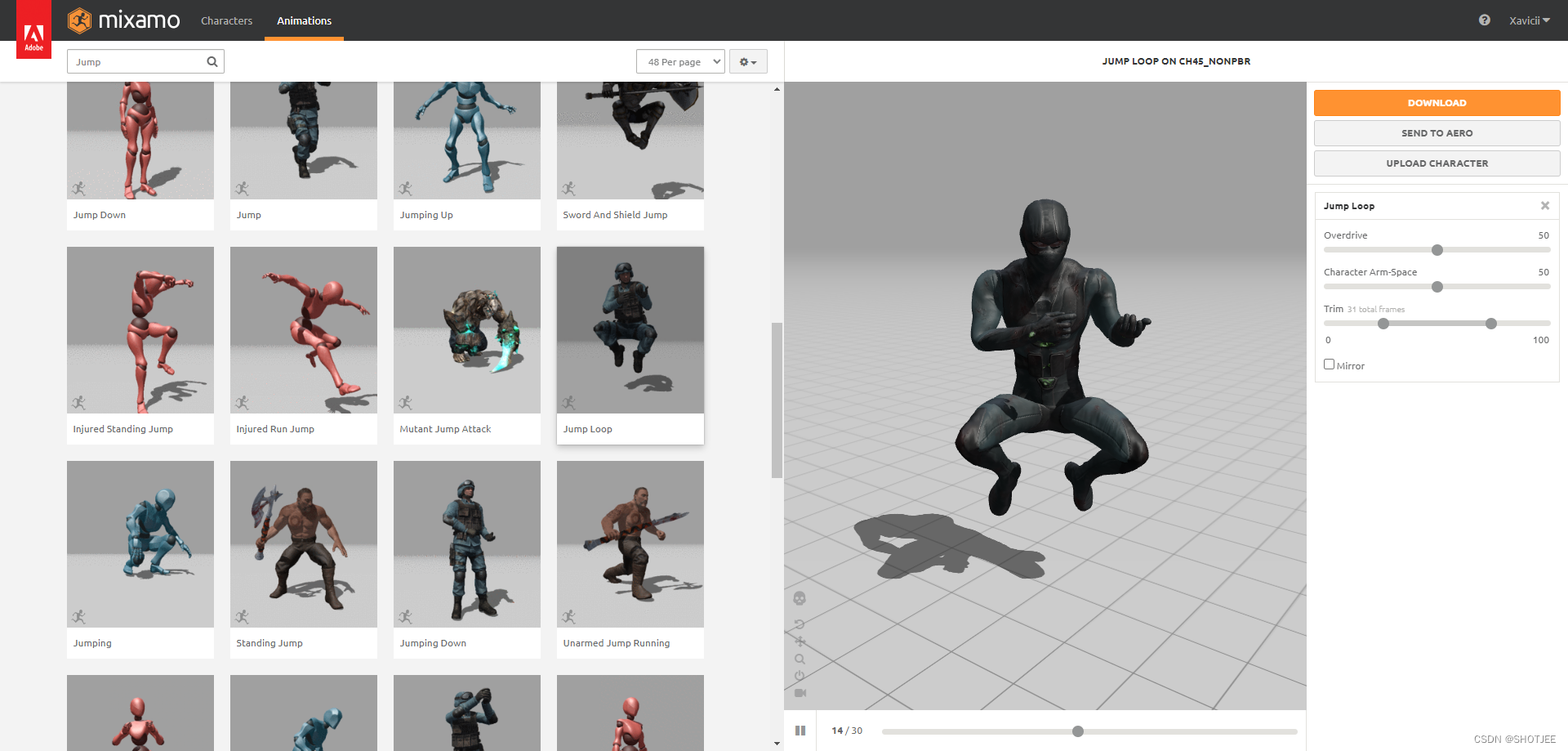
Task: Toggle skeleton view skull icon
Action: [800, 598]
